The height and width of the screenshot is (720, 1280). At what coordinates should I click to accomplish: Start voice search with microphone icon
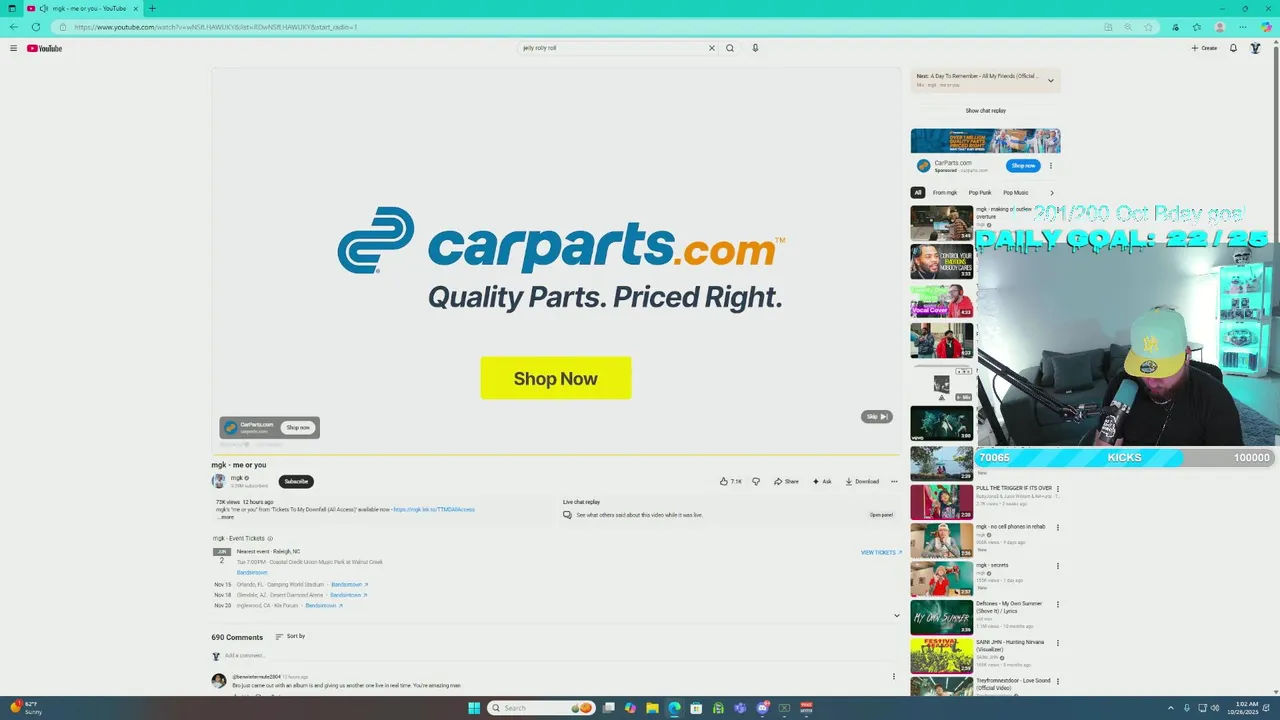point(755,48)
